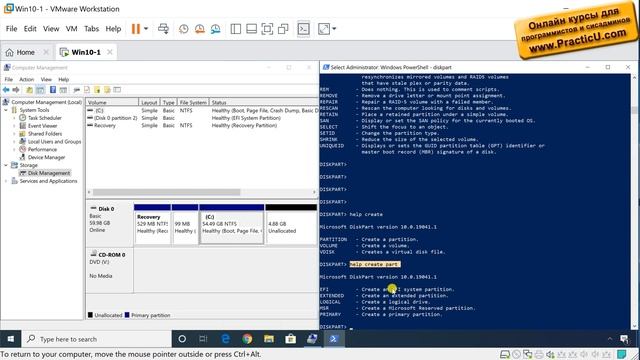
Task: Click the Layout column header
Action: click(149, 102)
